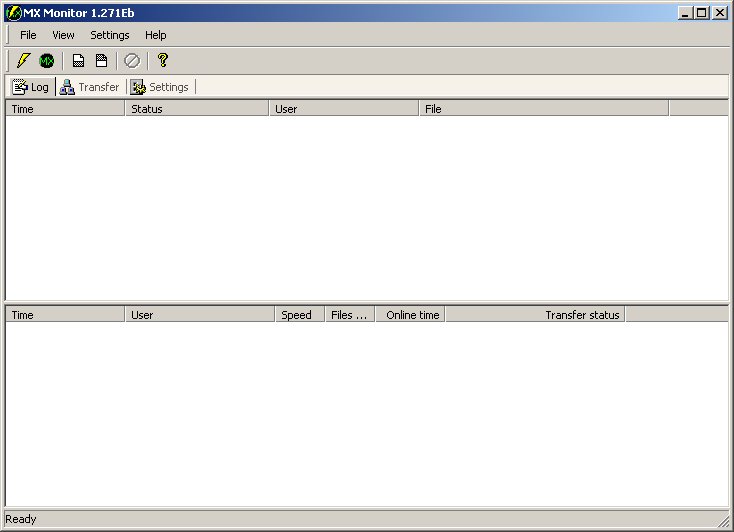Image resolution: width=734 pixels, height=532 pixels.
Task: Click the first document icon in toolbar
Action: tap(78, 61)
